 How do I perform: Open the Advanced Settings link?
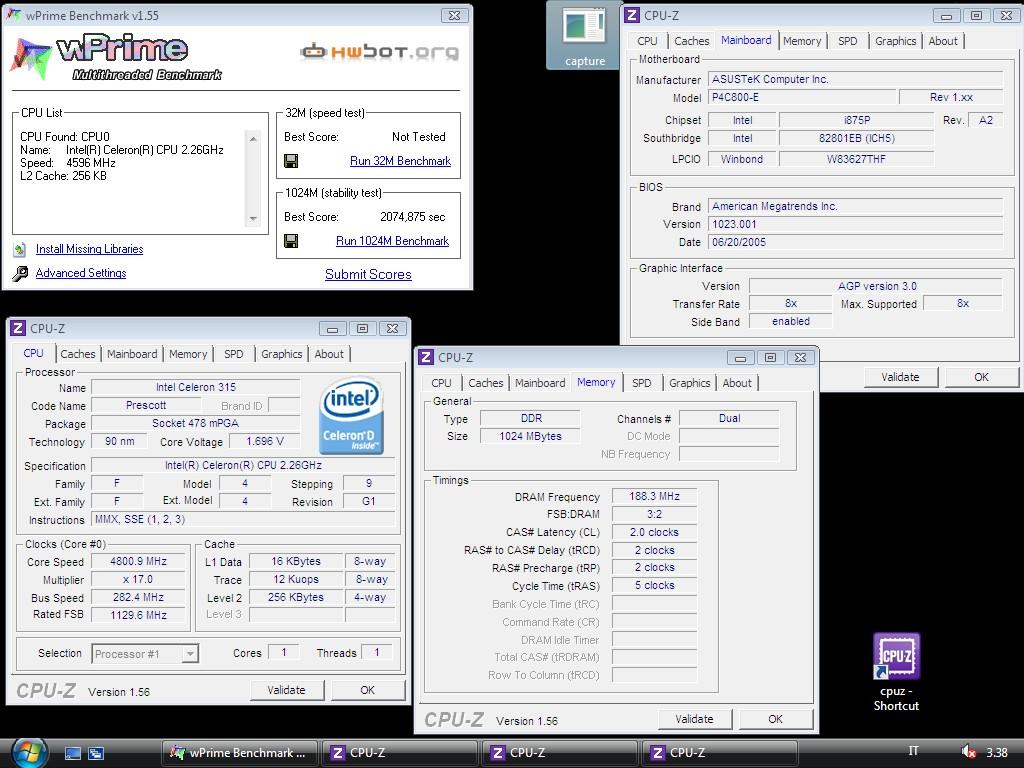81,273
